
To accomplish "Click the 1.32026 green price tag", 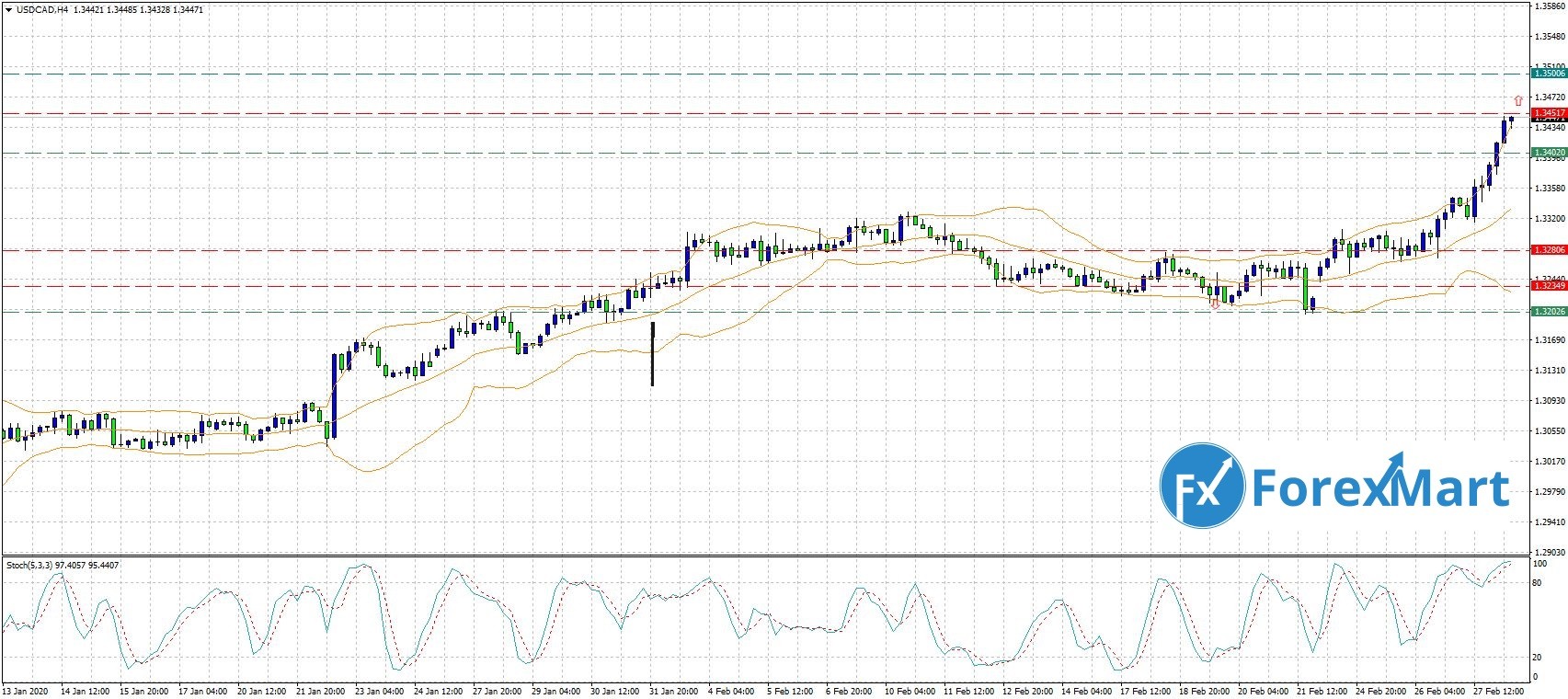I will click(x=1549, y=312).
